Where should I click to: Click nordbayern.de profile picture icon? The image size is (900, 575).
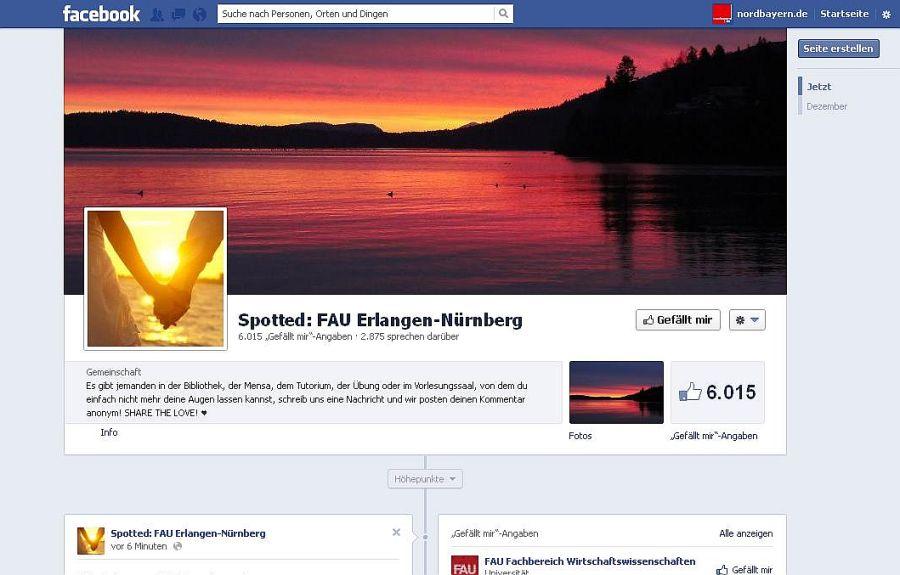[721, 14]
